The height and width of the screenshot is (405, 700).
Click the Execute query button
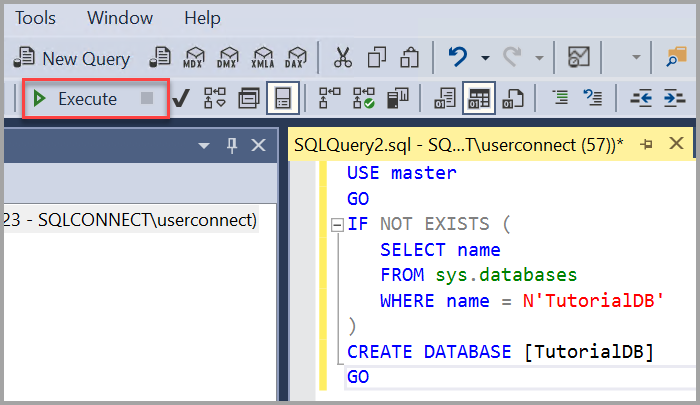pos(76,99)
